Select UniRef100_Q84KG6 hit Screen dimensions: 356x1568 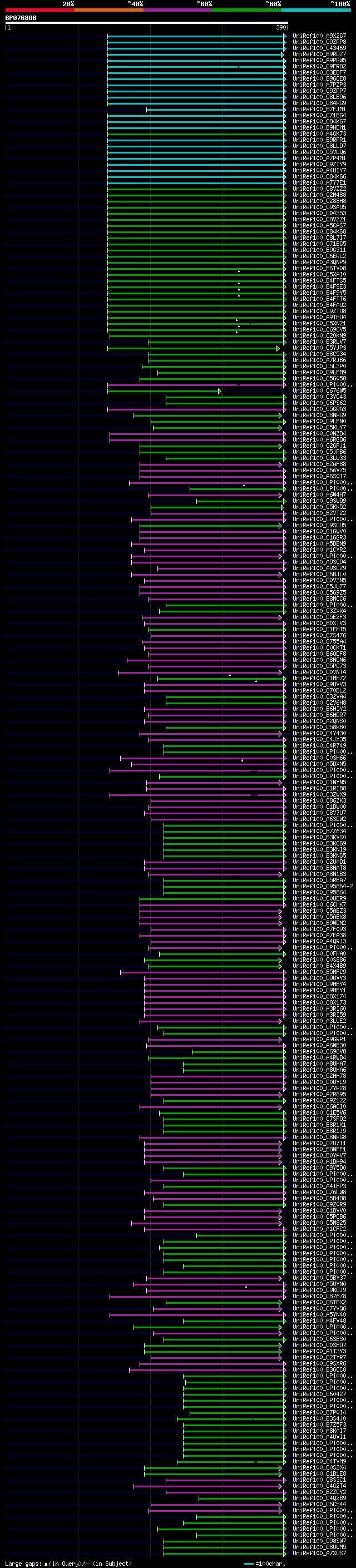click(x=319, y=176)
